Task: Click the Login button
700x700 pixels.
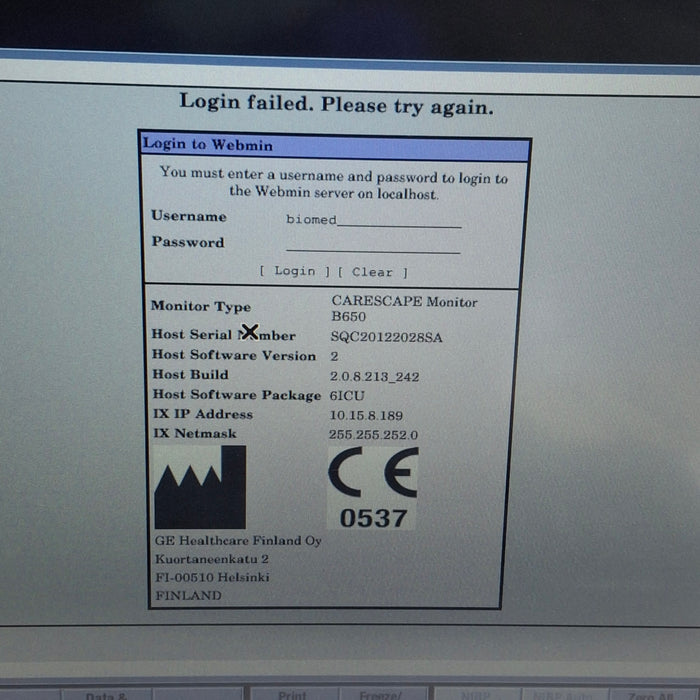Action: tap(294, 272)
